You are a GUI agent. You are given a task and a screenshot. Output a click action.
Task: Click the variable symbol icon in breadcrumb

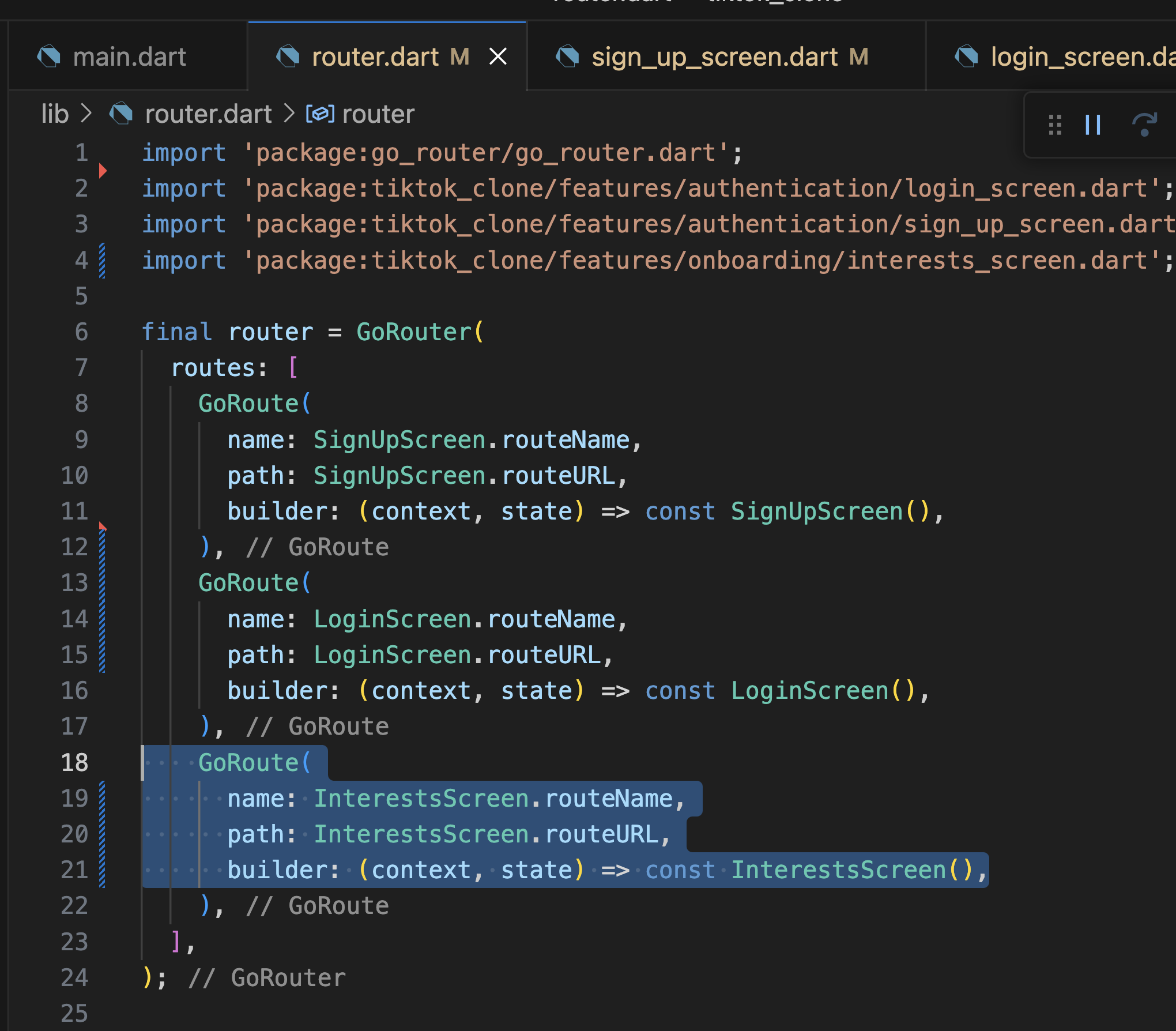[320, 114]
